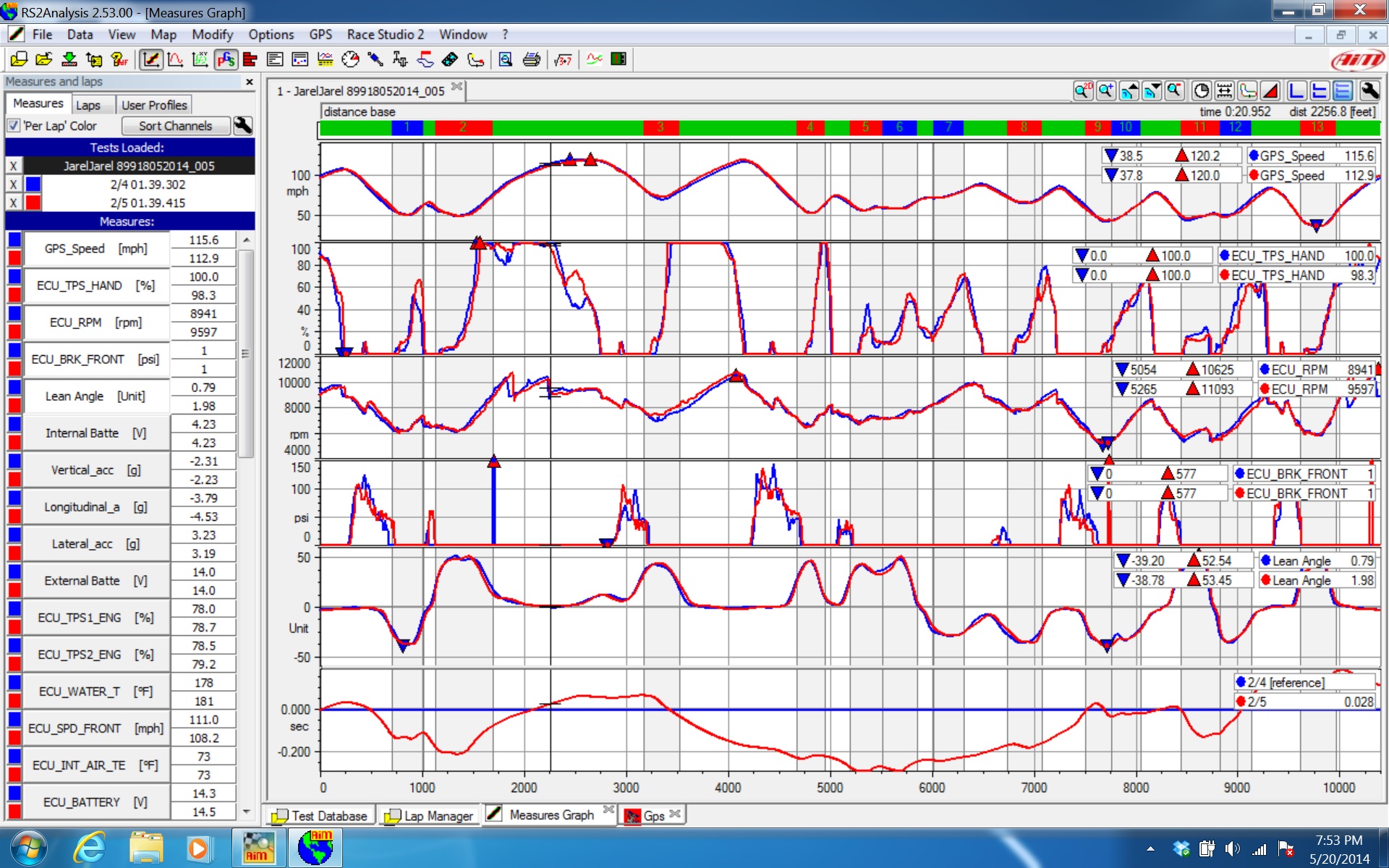1389x868 pixels.
Task: Open graph settings wrench icon
Action: pos(1369,91)
